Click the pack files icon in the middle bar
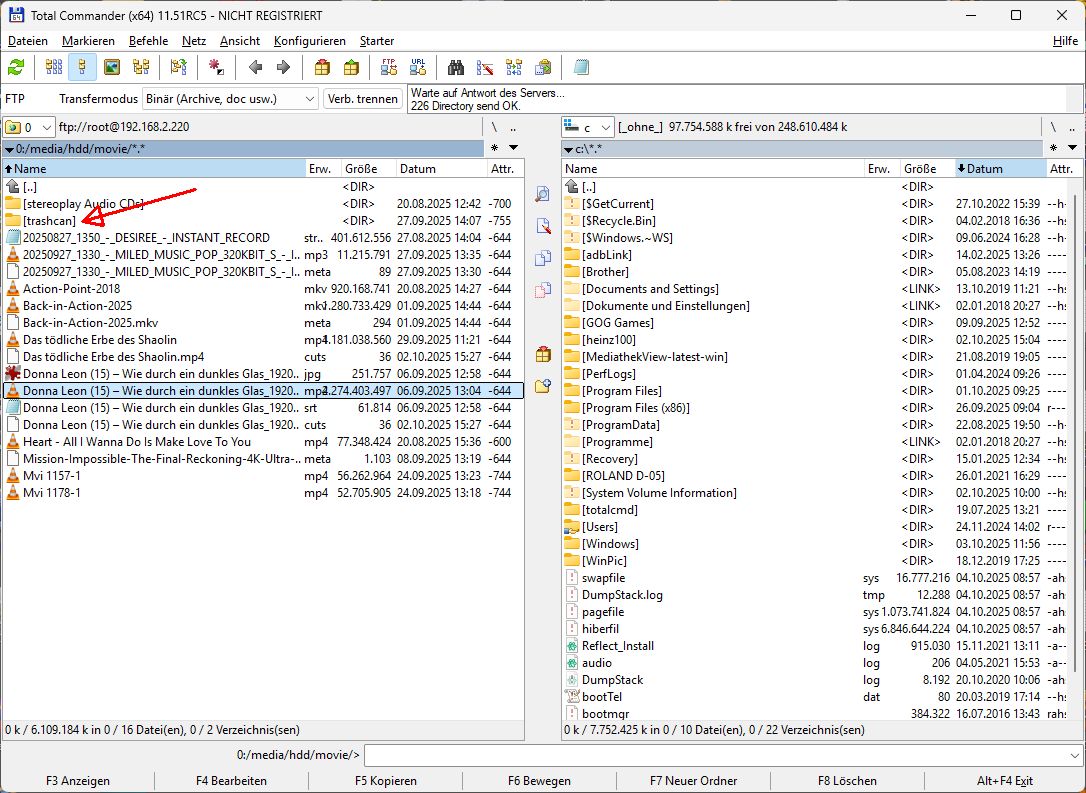The image size is (1086, 793). click(x=543, y=354)
